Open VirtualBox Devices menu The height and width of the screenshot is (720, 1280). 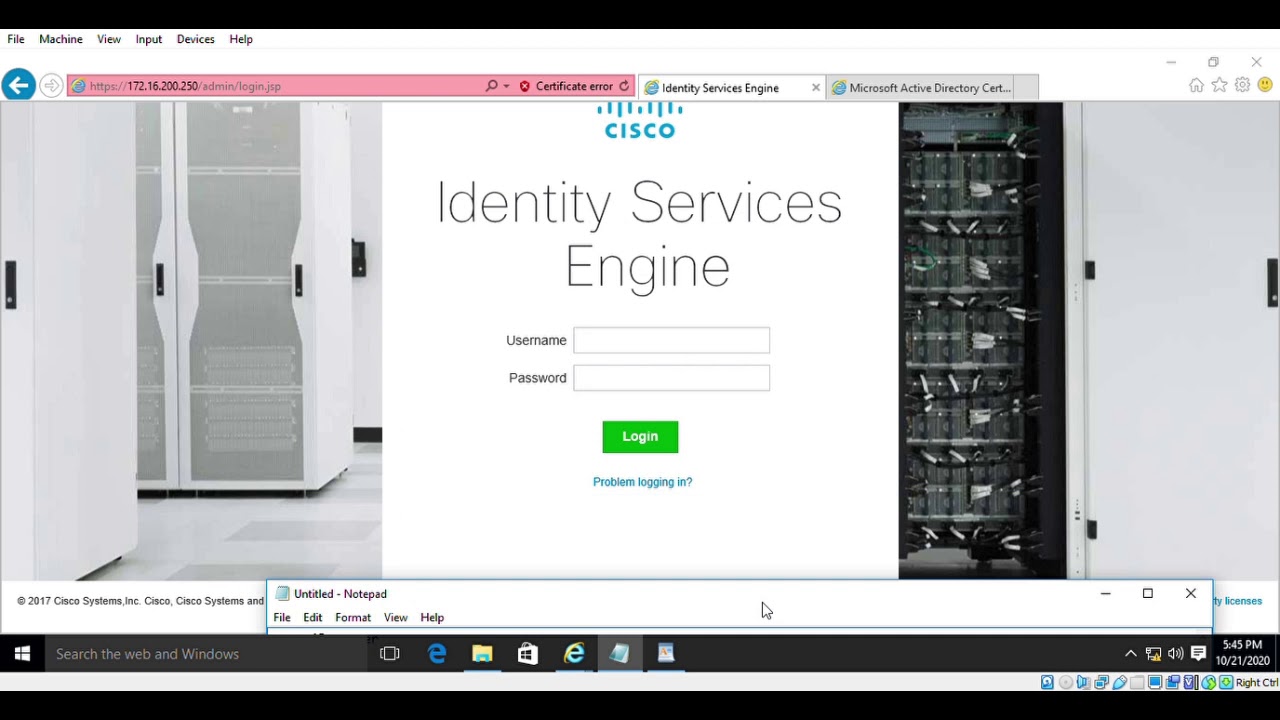point(196,39)
